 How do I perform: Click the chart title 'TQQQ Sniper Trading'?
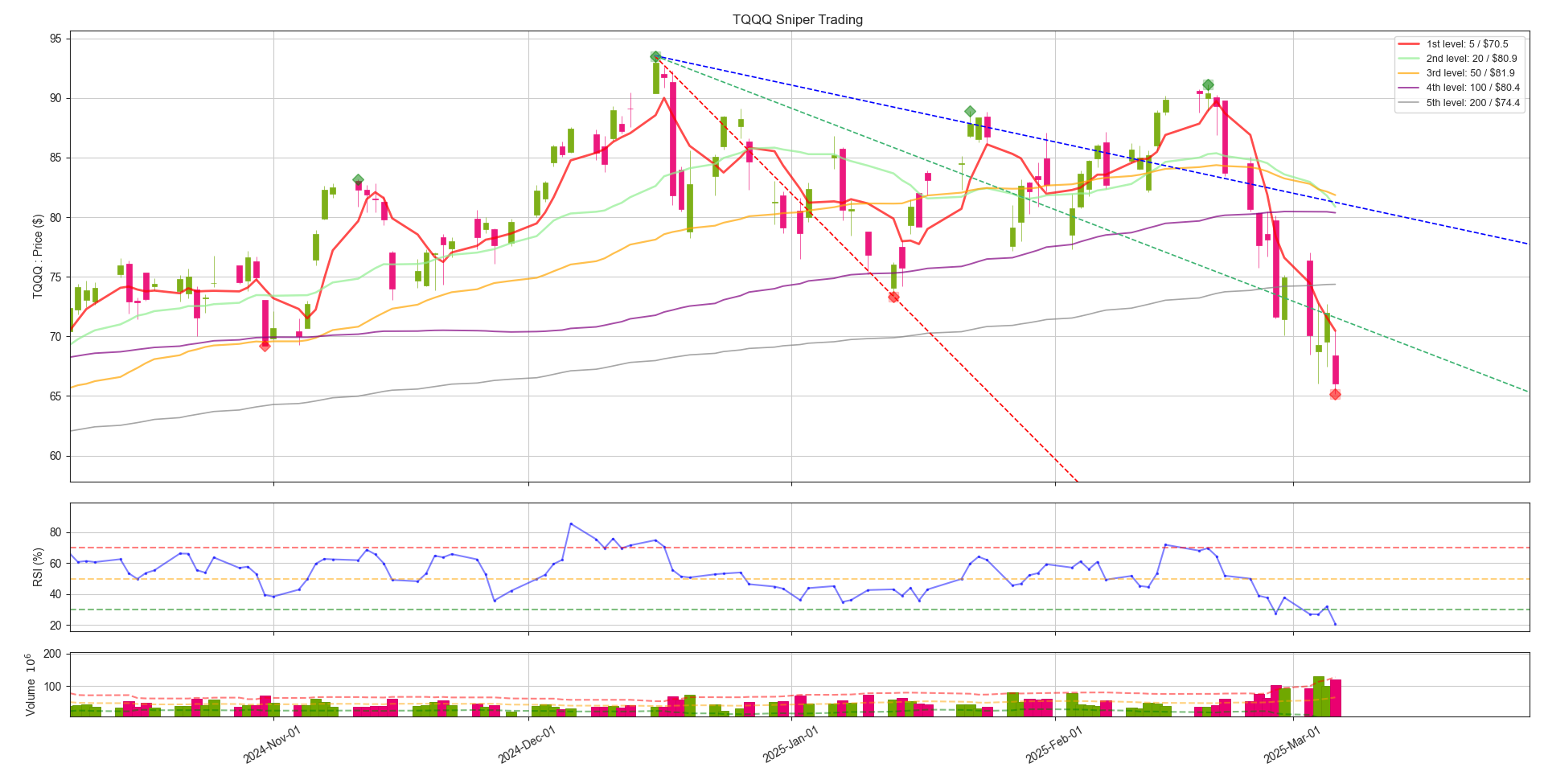[798, 19]
